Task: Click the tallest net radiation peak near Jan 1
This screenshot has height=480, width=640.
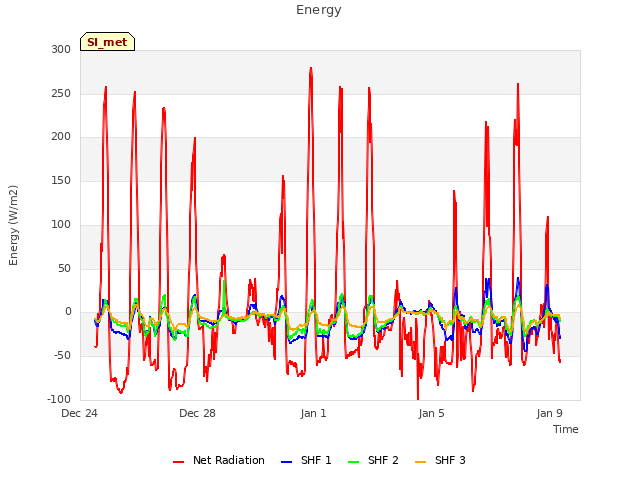Action: click(x=311, y=69)
